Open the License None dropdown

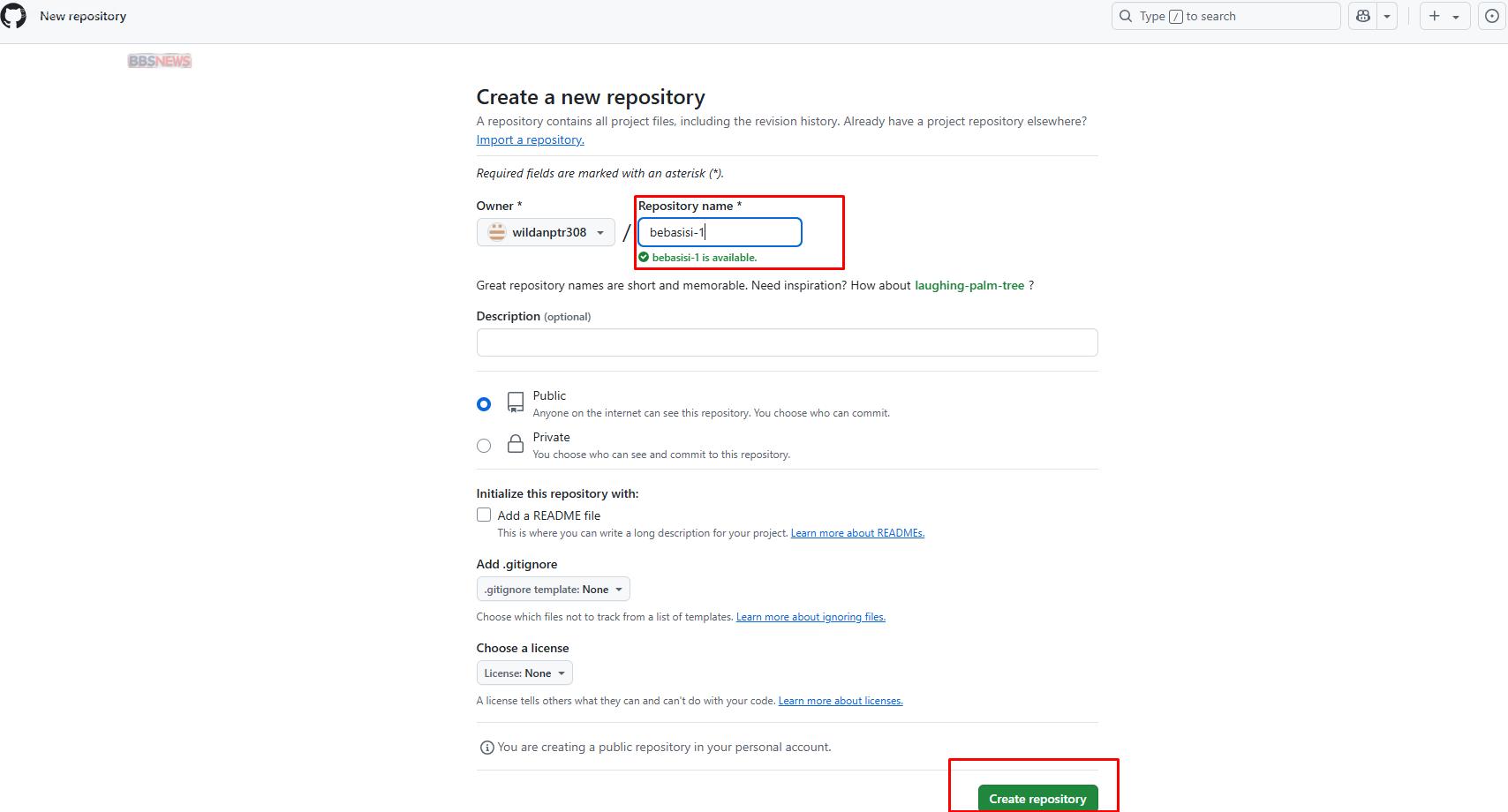coord(524,673)
